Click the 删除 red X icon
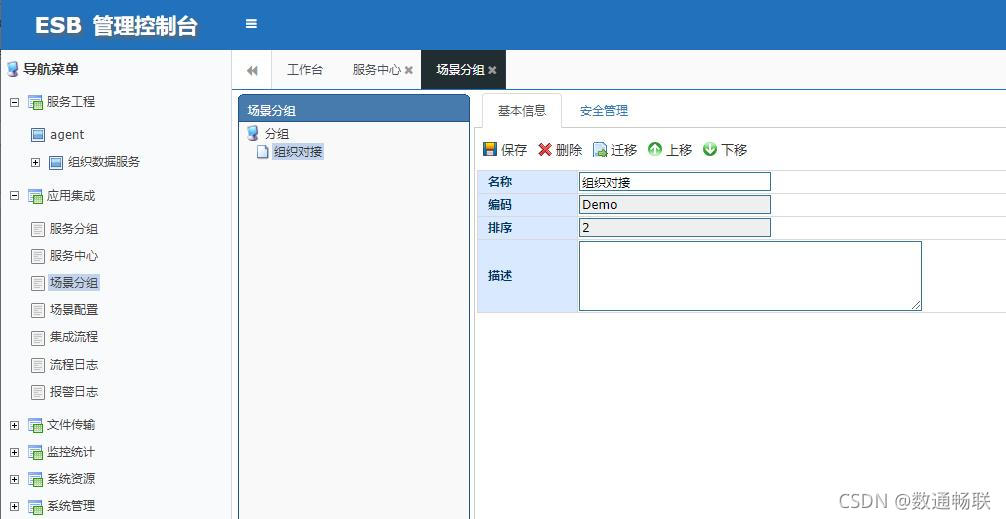 click(x=545, y=149)
